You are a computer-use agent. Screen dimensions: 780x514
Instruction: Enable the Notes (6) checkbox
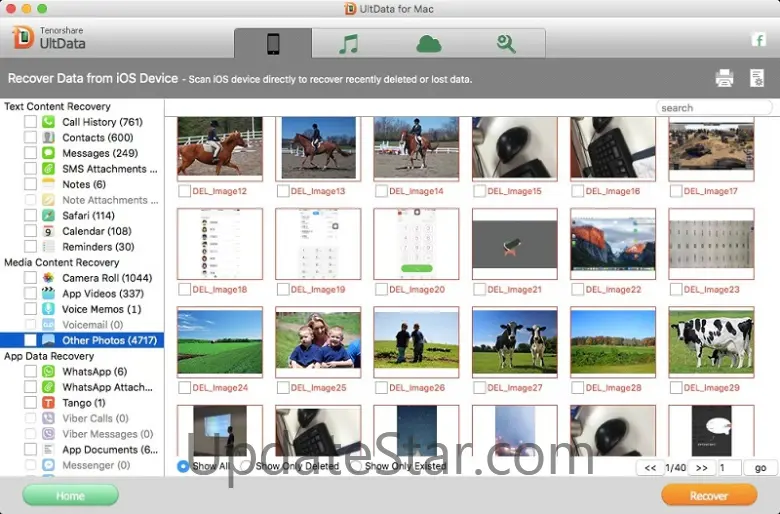click(31, 184)
